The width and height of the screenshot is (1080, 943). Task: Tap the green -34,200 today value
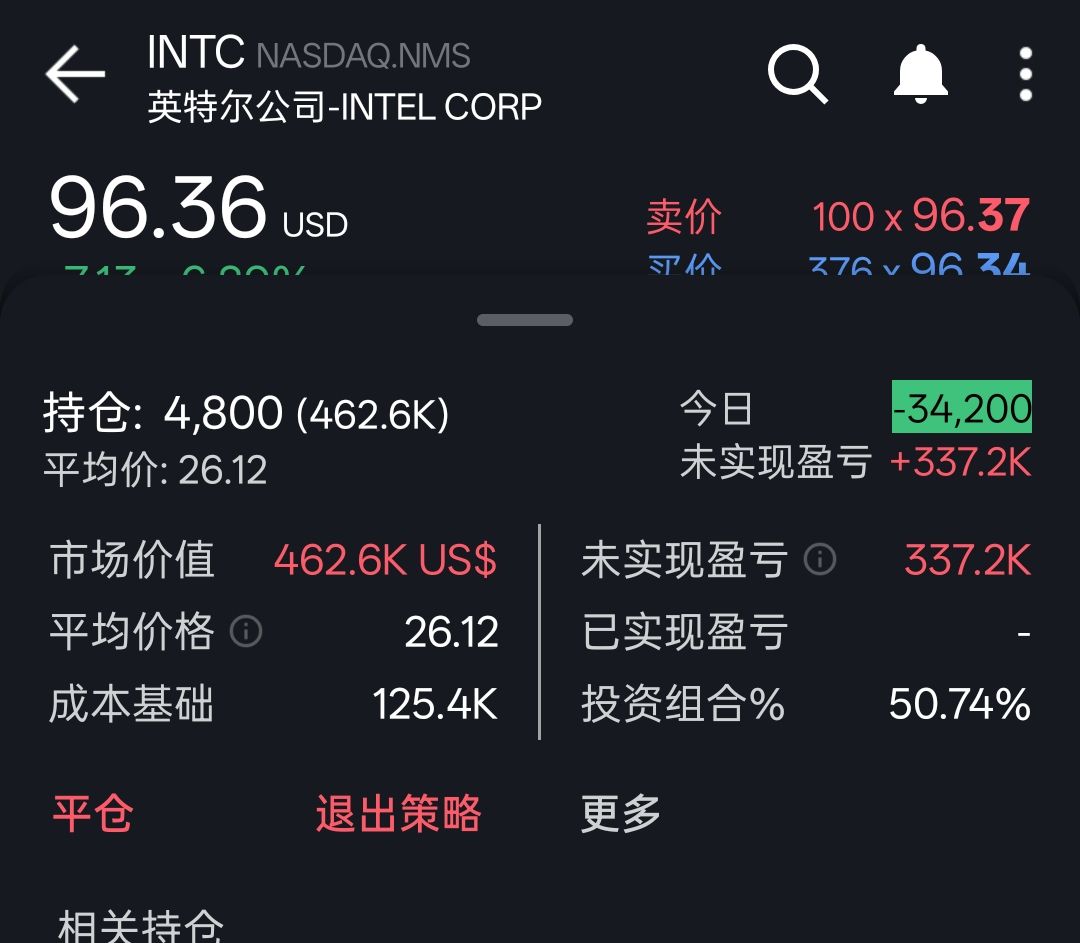(962, 407)
